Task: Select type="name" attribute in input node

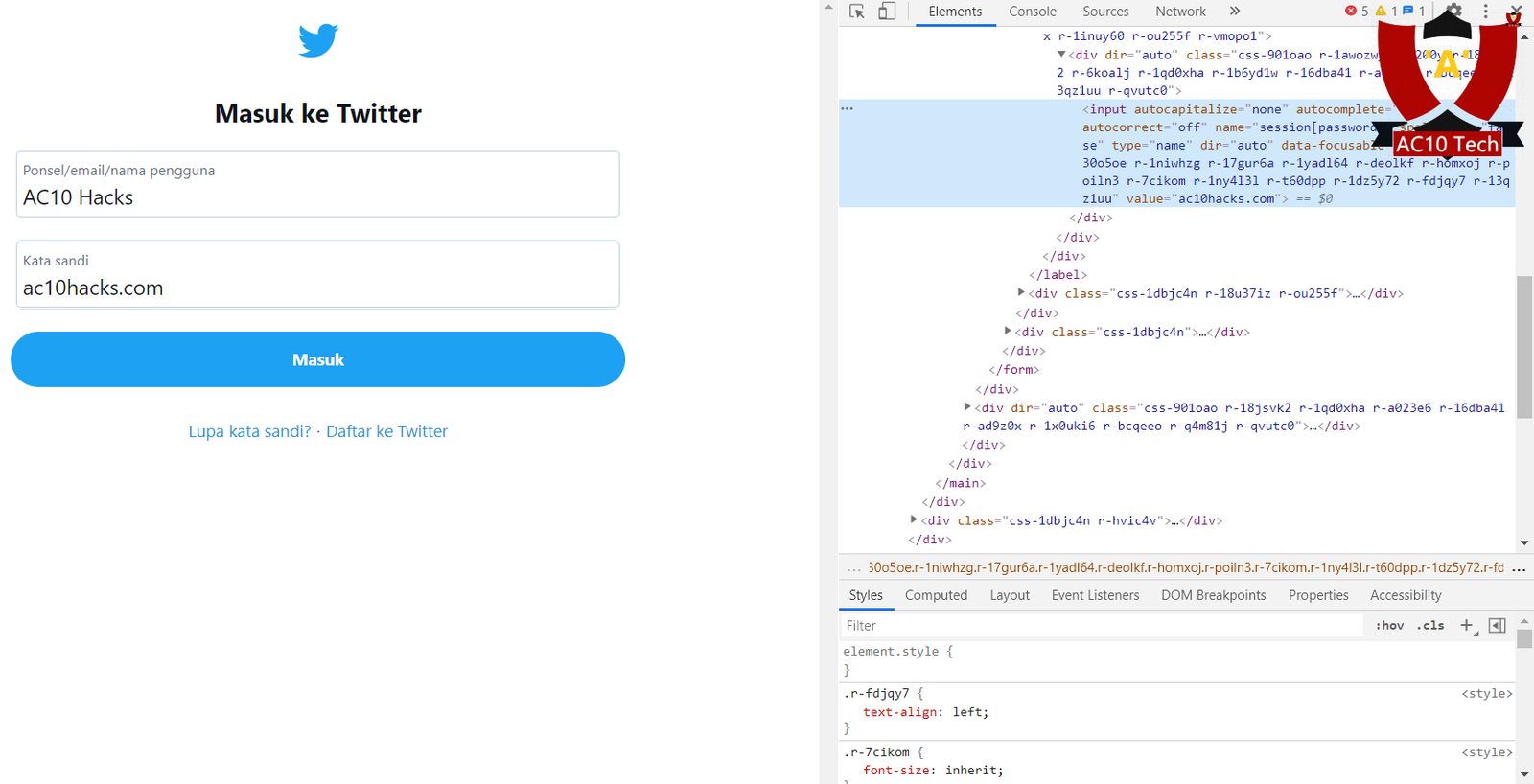Action: pos(1152,145)
